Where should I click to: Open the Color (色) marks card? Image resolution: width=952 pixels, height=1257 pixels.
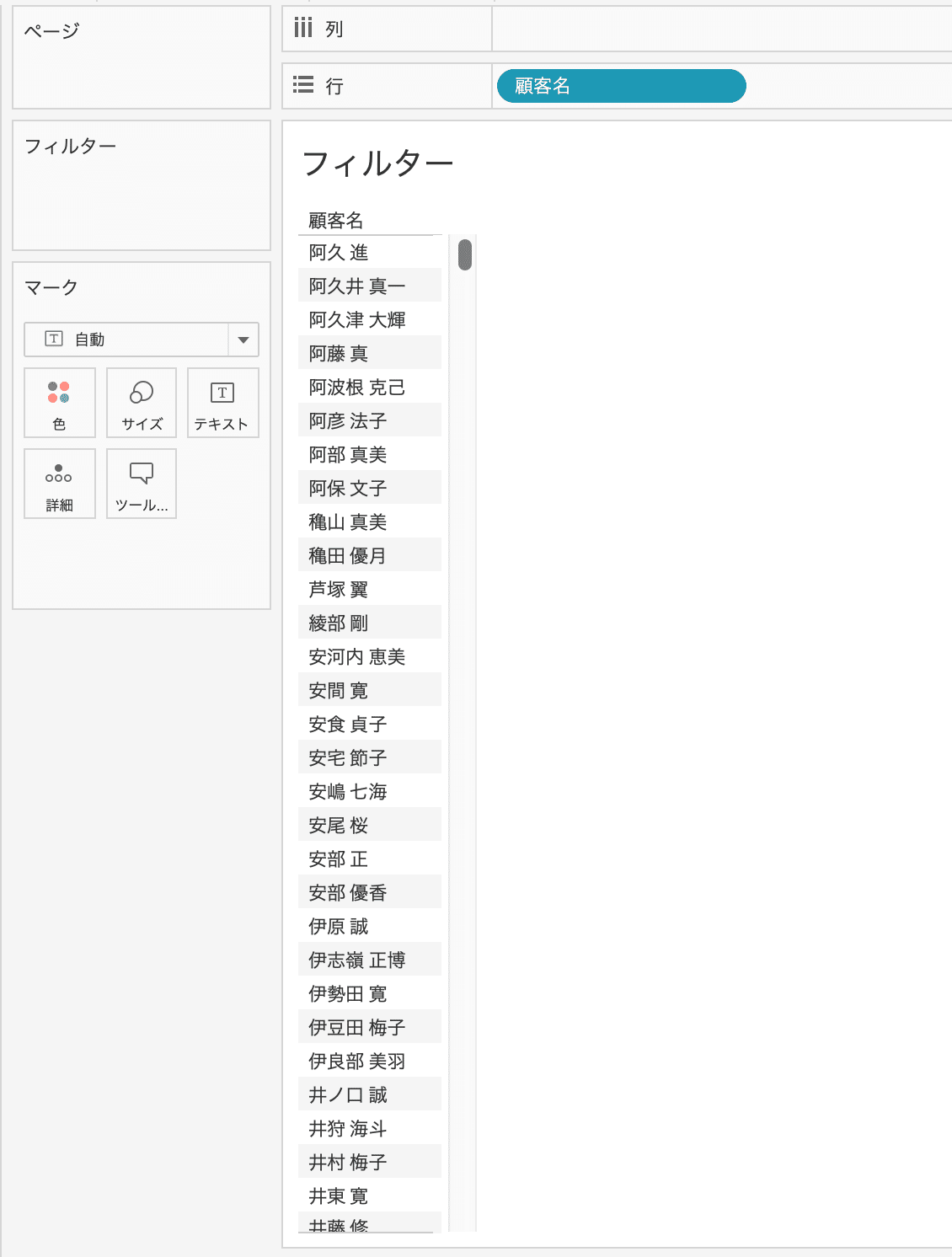(60, 403)
